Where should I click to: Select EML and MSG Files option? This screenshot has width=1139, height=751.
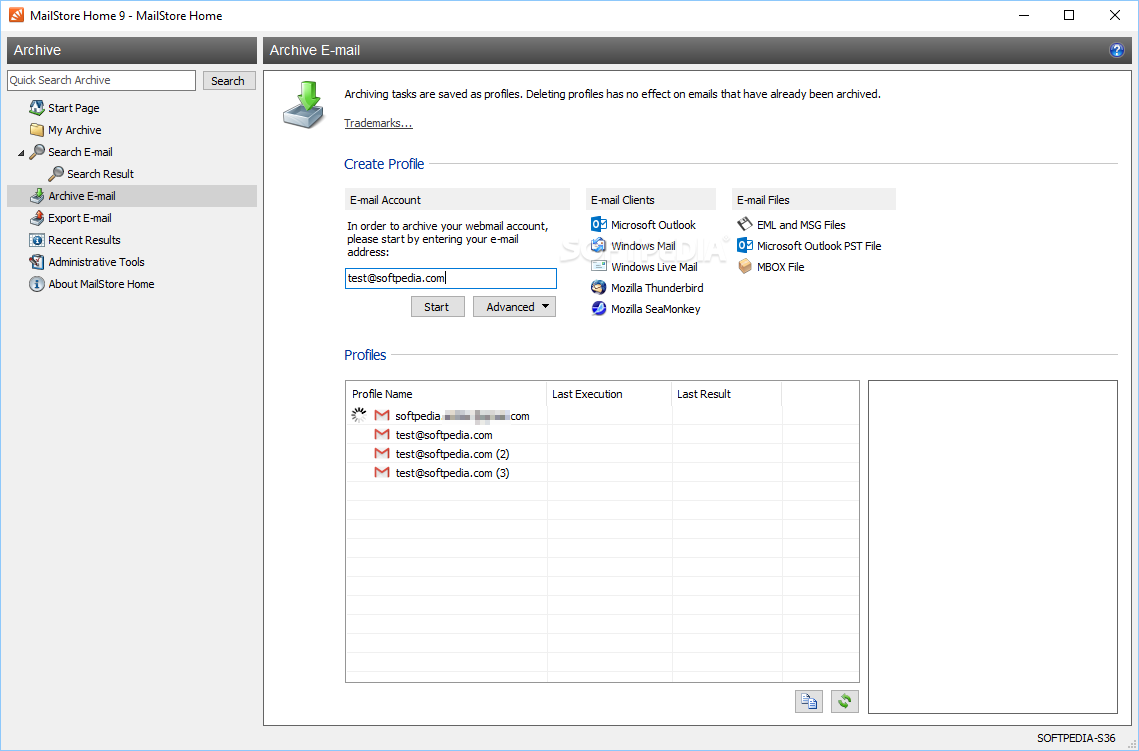[801, 224]
